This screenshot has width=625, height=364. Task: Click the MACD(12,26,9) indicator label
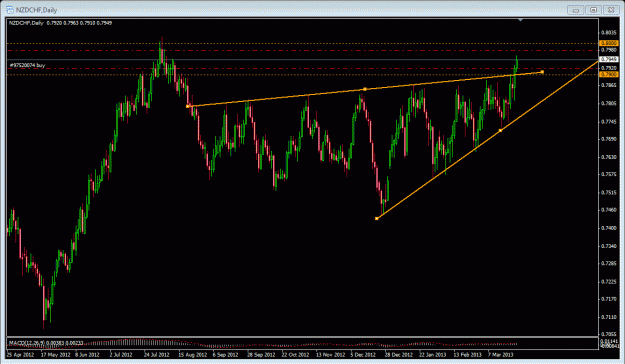tap(46, 343)
